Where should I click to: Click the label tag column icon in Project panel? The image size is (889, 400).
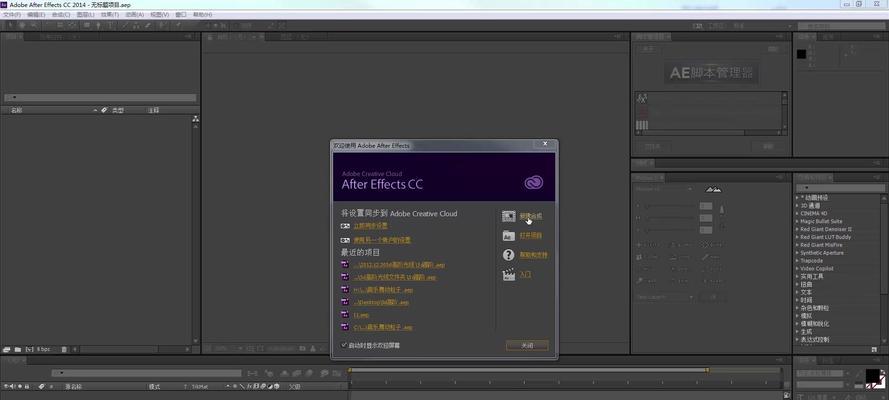104,110
